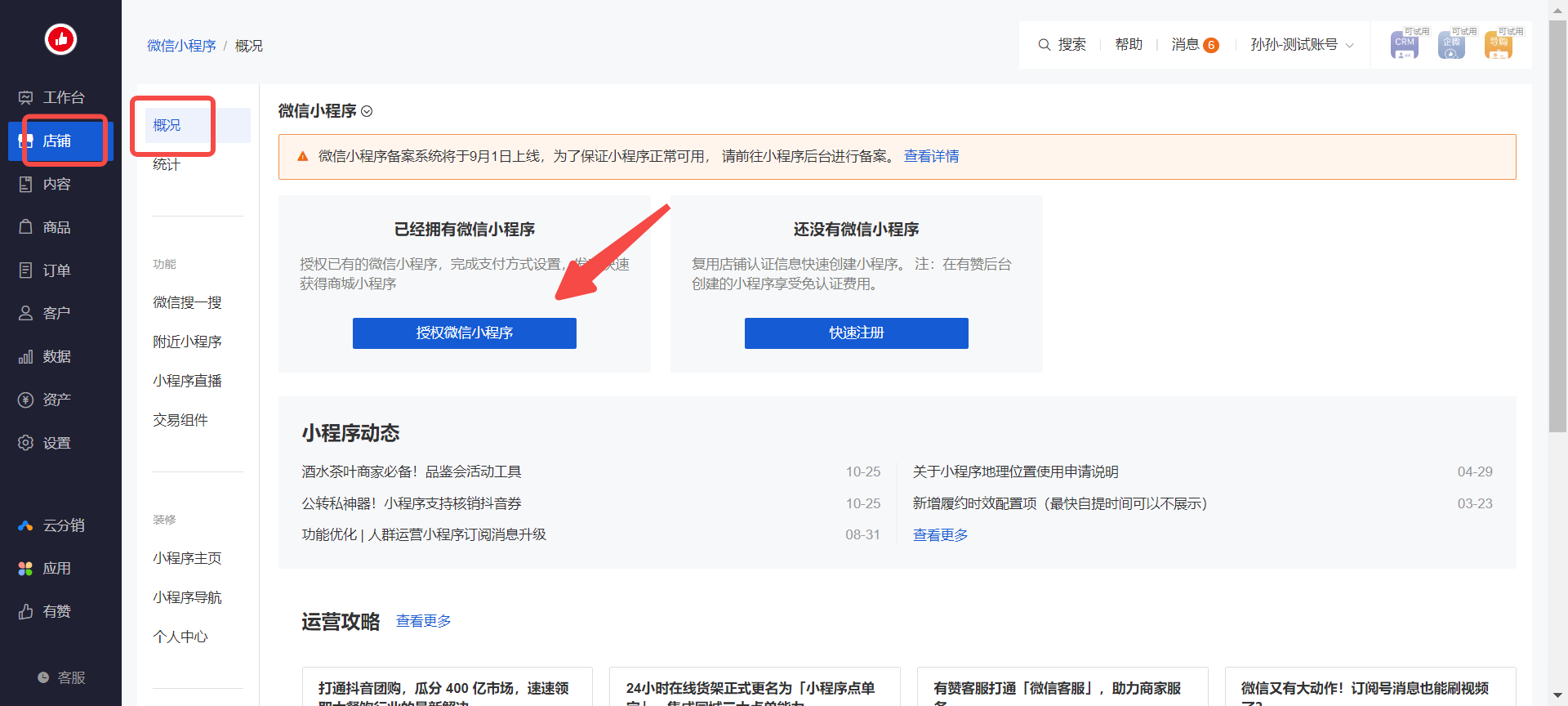Image resolution: width=1568 pixels, height=706 pixels.
Task: Click the search magnifier icon
Action: [x=1045, y=45]
